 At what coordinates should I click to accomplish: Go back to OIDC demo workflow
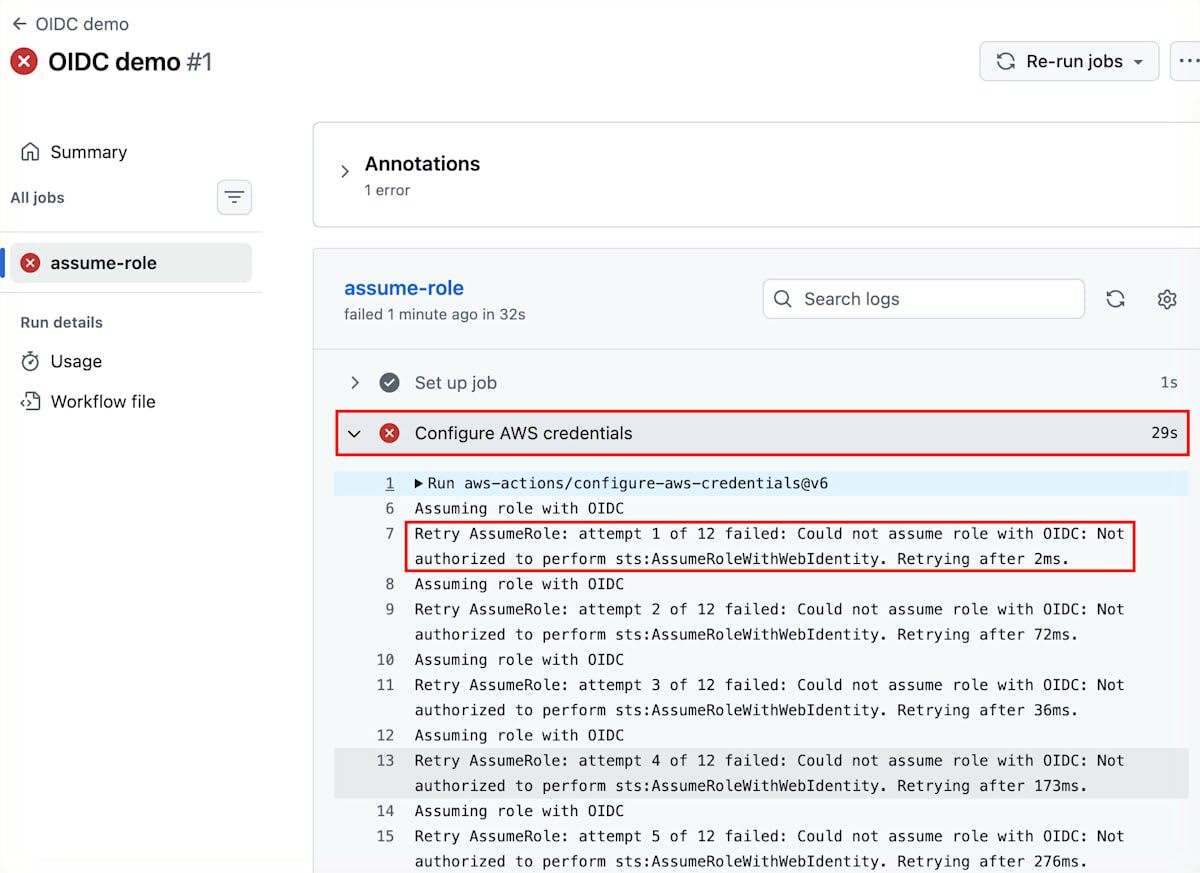point(70,24)
